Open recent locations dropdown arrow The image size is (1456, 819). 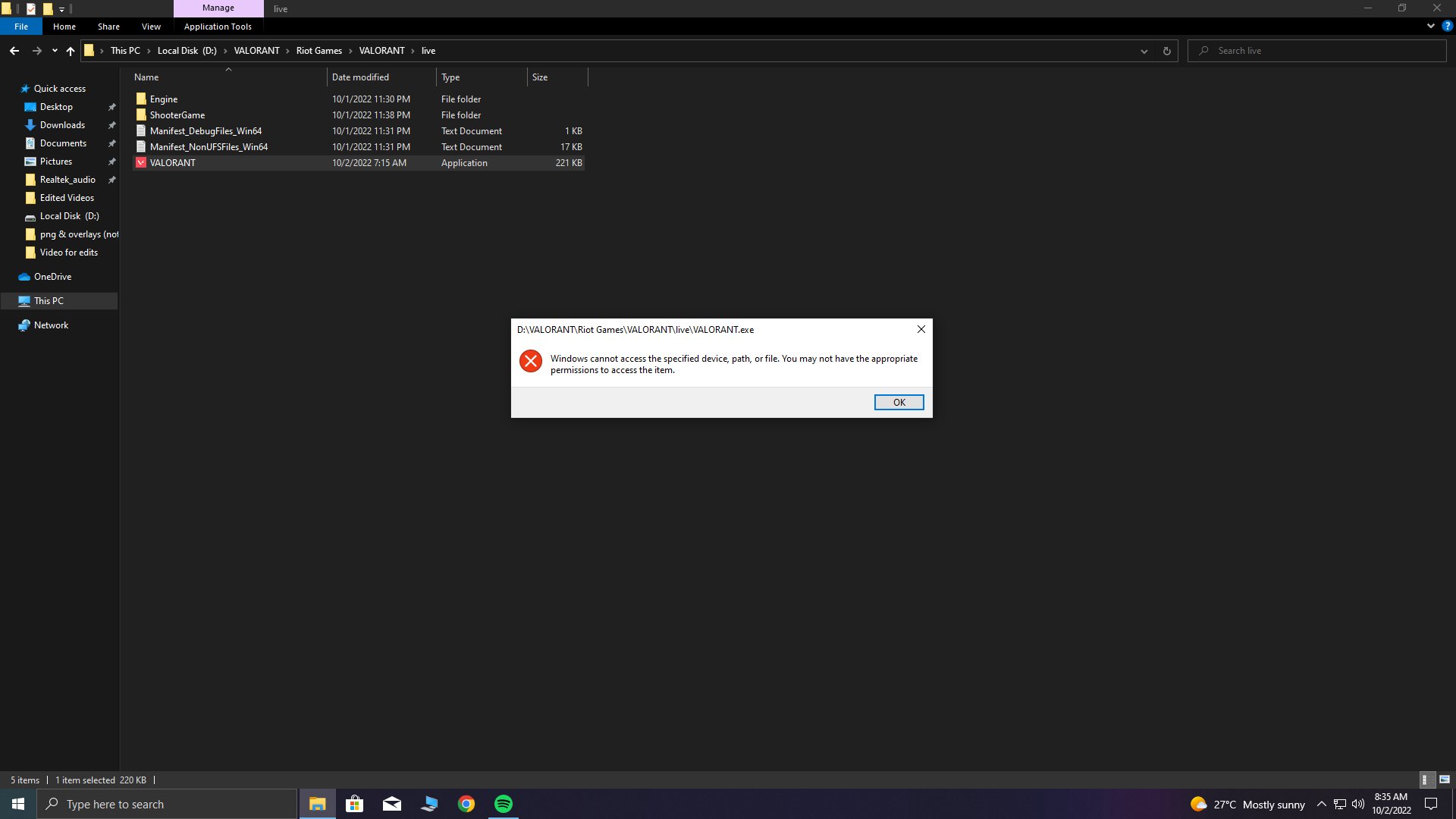(55, 51)
